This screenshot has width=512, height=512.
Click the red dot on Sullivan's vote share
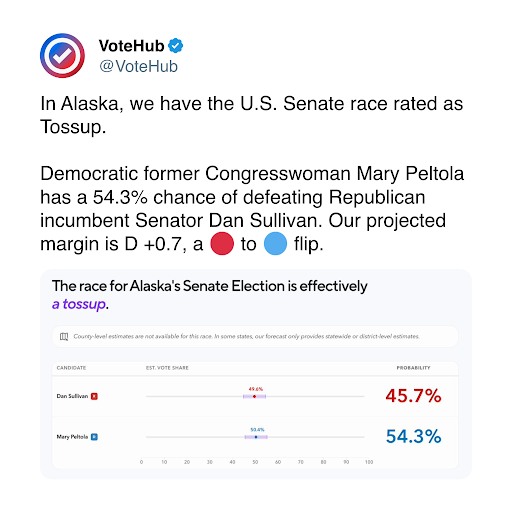(x=254, y=397)
